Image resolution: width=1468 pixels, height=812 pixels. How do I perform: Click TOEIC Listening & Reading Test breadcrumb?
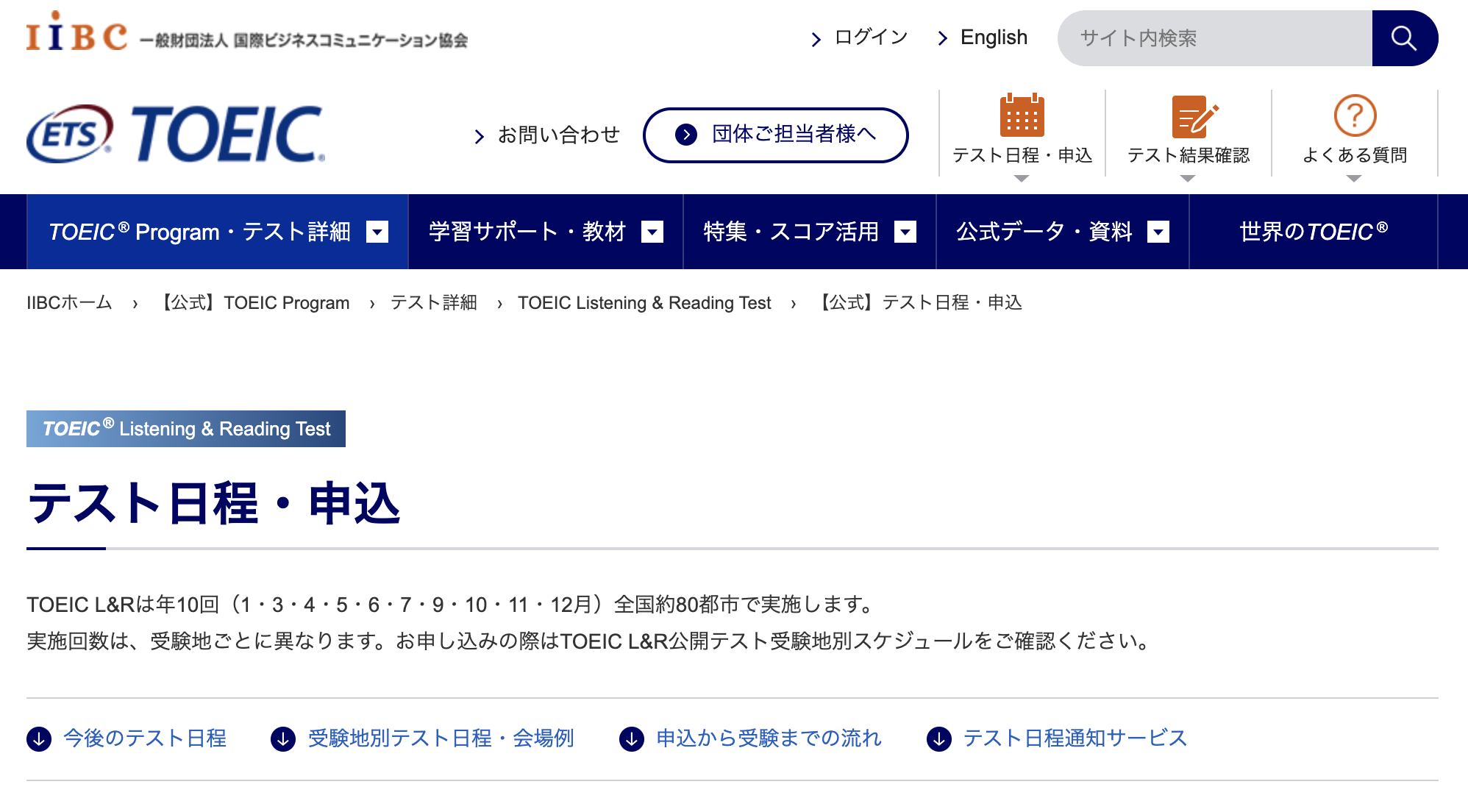pyautogui.click(x=644, y=303)
